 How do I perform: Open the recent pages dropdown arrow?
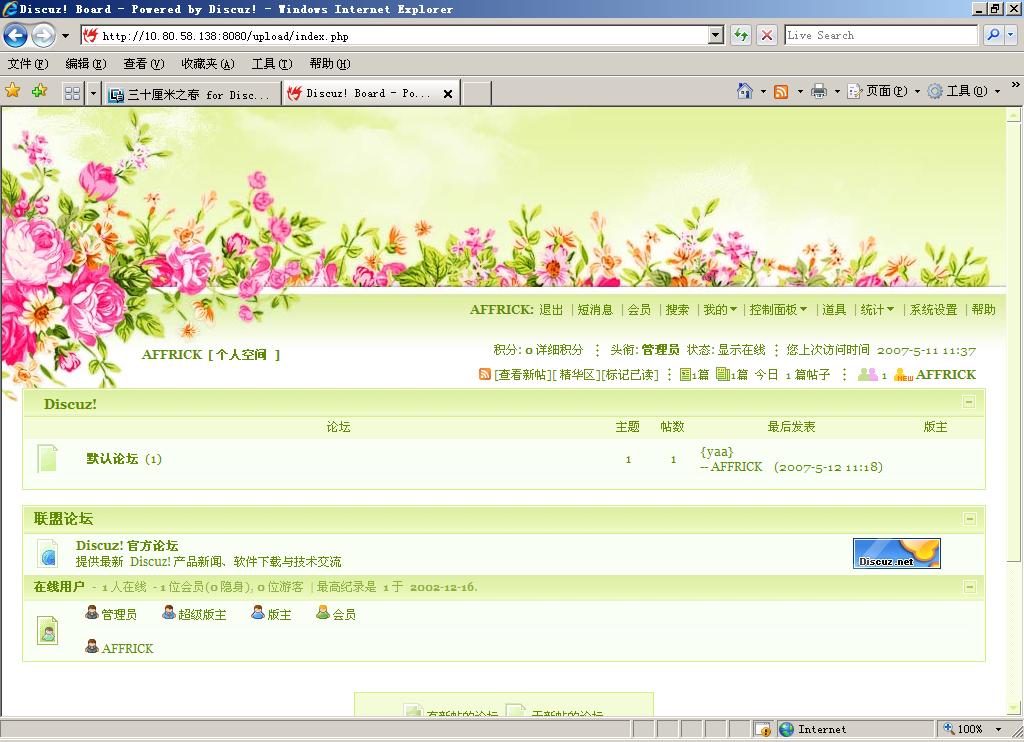[x=65, y=36]
